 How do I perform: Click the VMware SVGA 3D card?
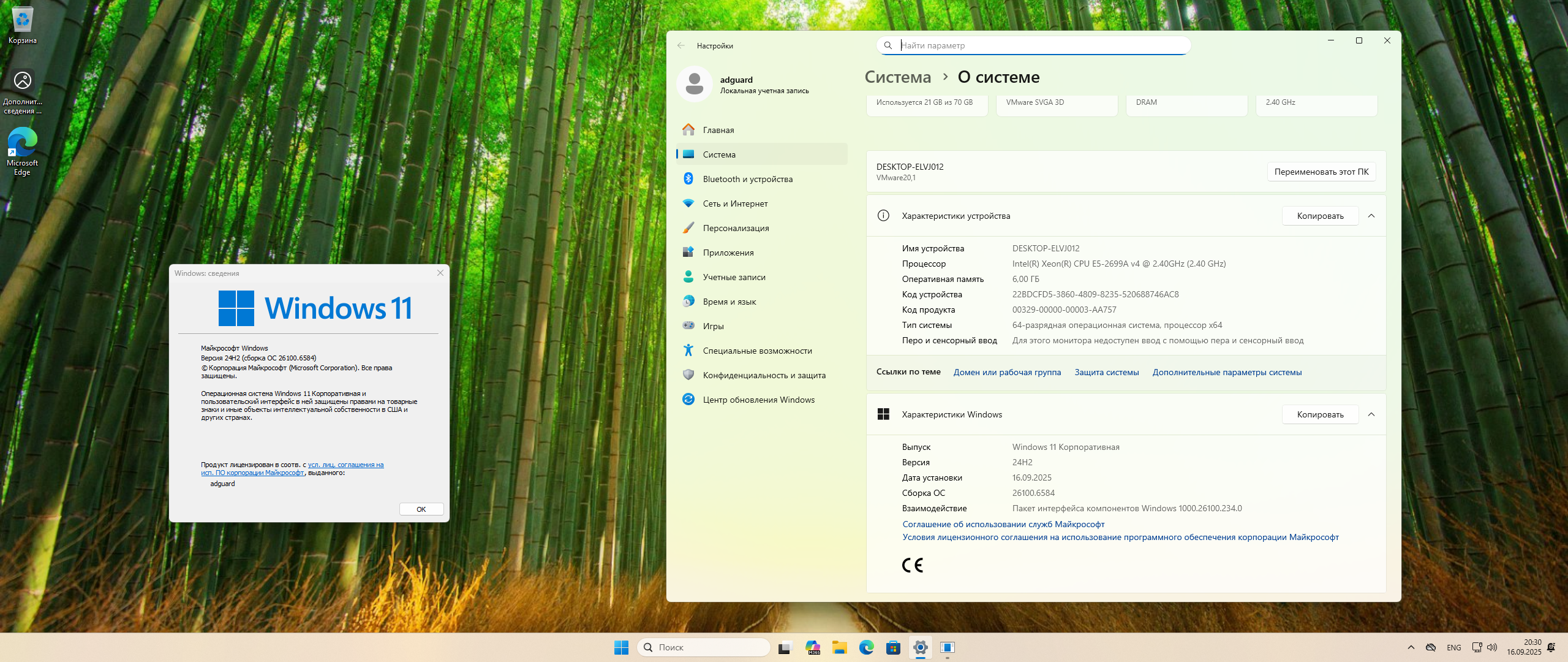[1057, 105]
